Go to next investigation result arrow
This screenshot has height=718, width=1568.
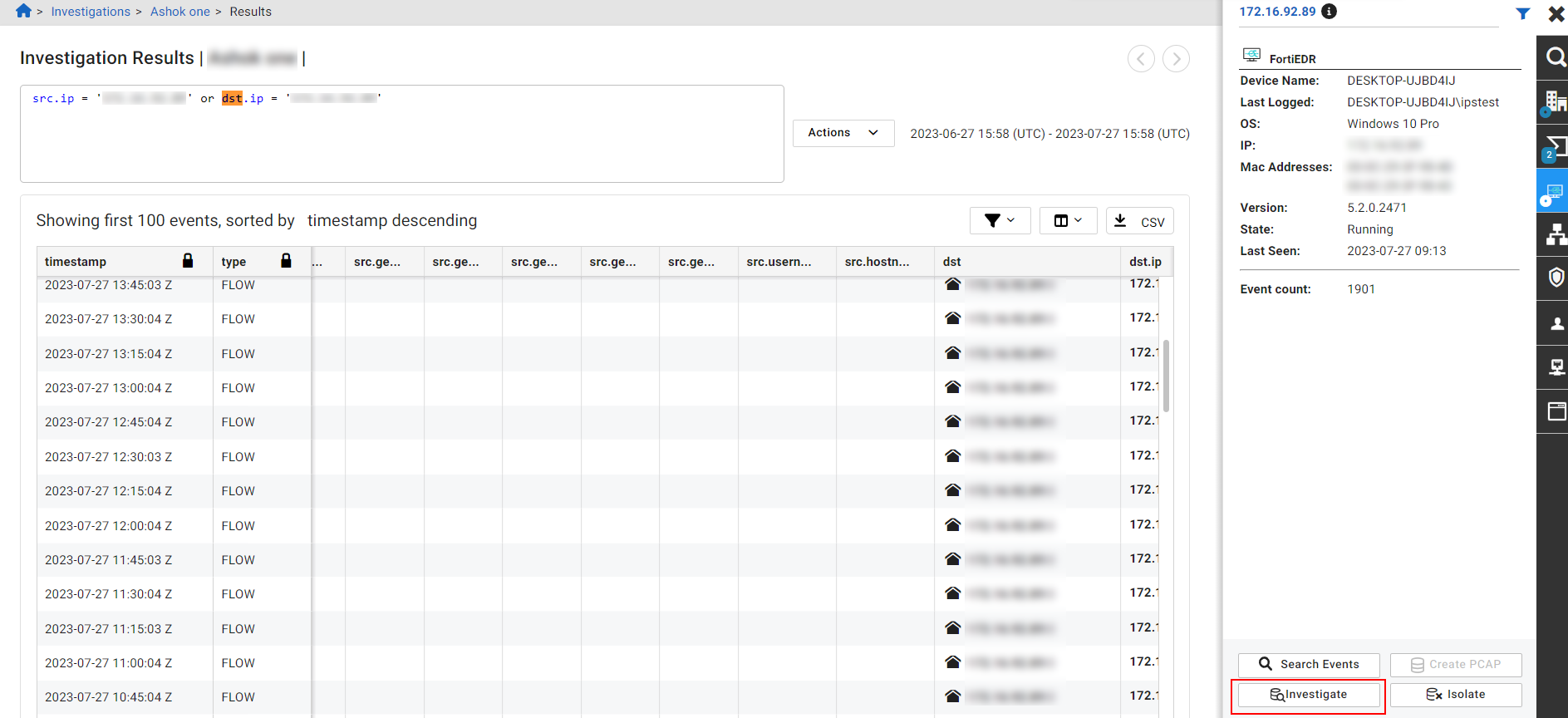point(1176,58)
